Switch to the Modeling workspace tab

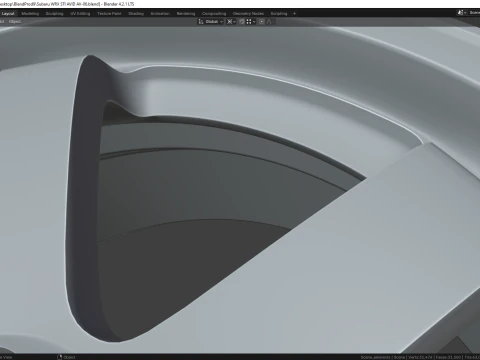[30, 14]
